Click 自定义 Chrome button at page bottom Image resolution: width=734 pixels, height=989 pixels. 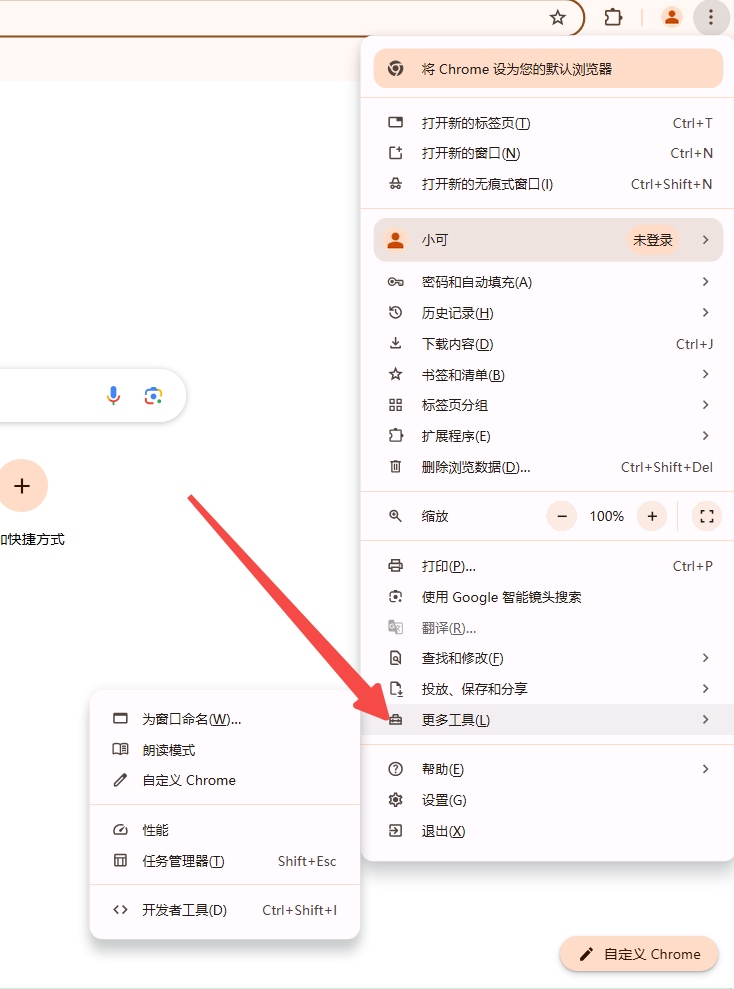pyautogui.click(x=639, y=954)
